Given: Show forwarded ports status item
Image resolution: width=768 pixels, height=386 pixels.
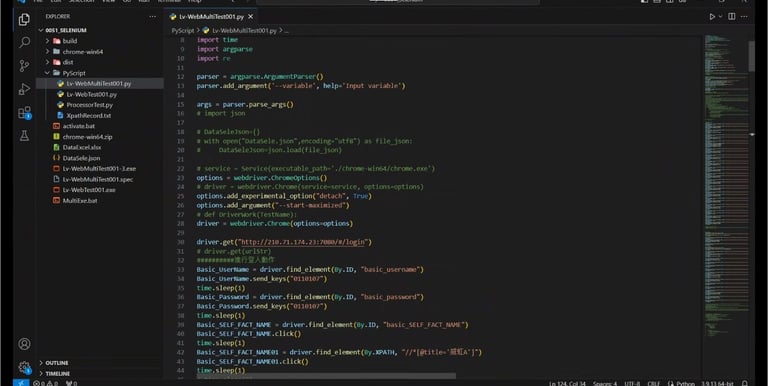Looking at the screenshot, I should (71, 383).
